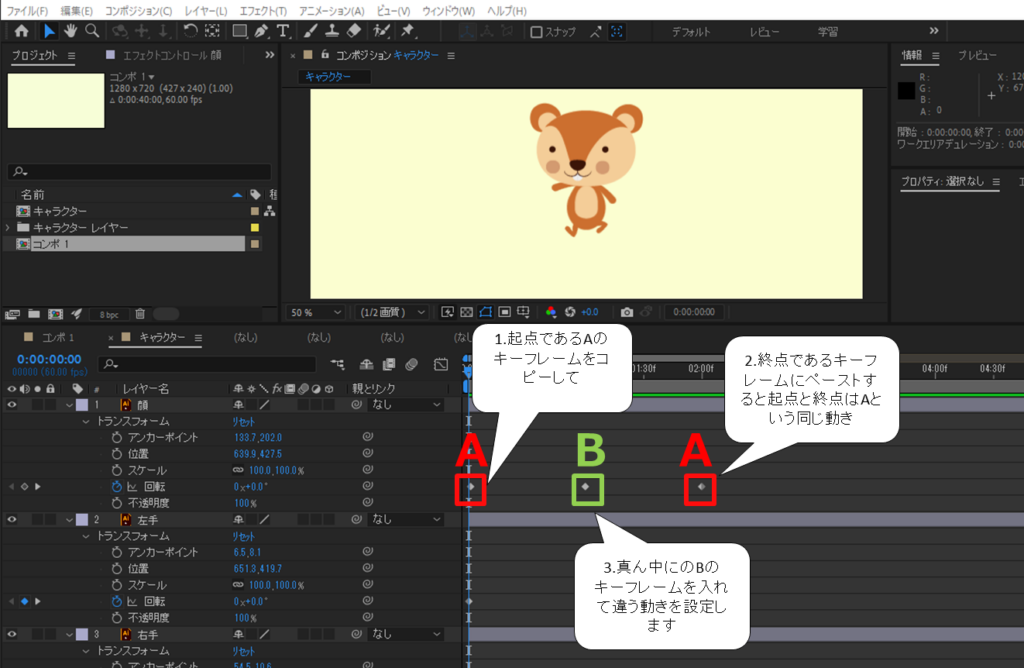Select the B keyframe on 顔 rotation

pyautogui.click(x=587, y=487)
